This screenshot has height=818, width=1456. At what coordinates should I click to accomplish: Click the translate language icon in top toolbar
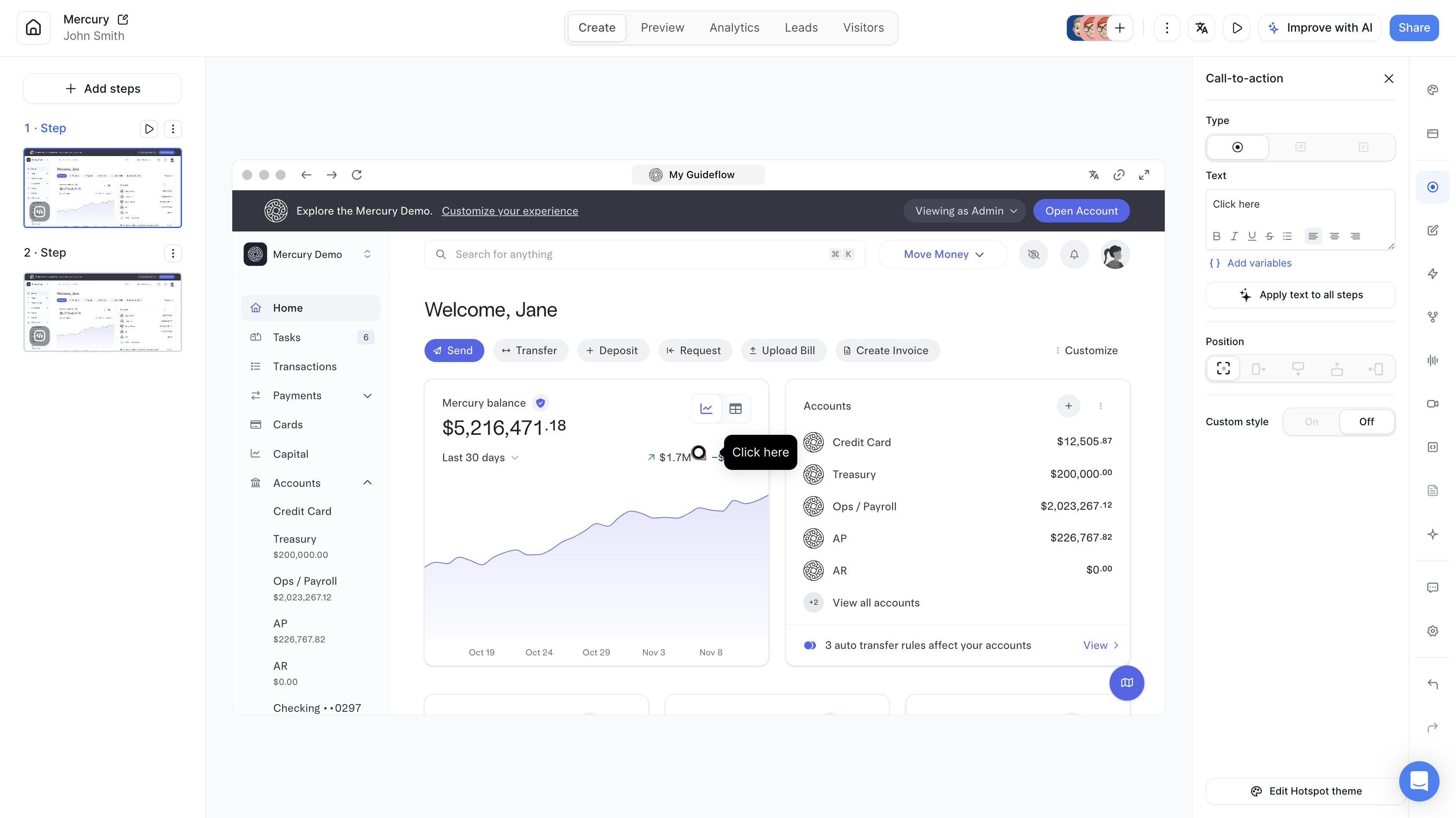(1202, 28)
